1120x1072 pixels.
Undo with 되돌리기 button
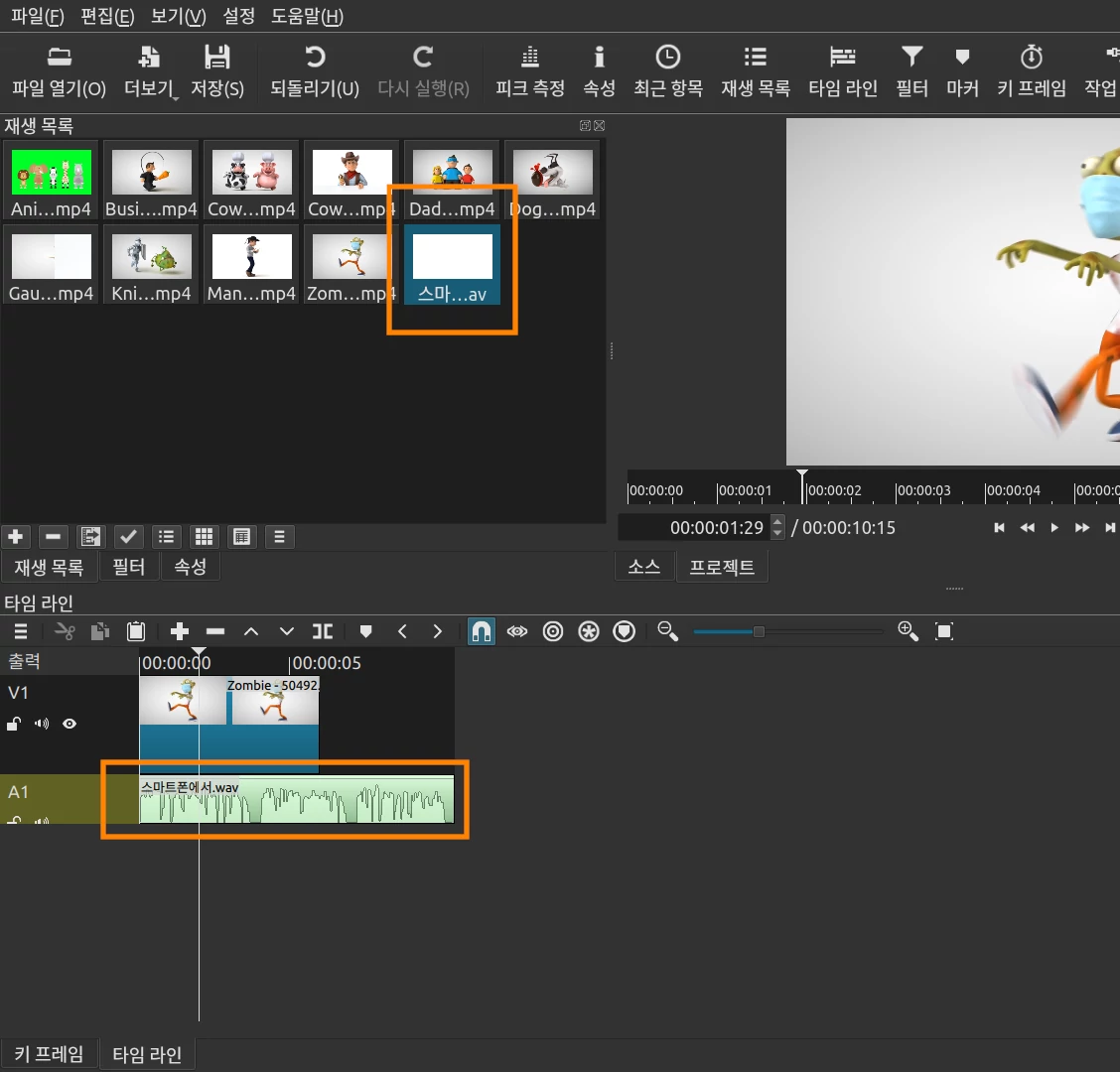pyautogui.click(x=315, y=72)
